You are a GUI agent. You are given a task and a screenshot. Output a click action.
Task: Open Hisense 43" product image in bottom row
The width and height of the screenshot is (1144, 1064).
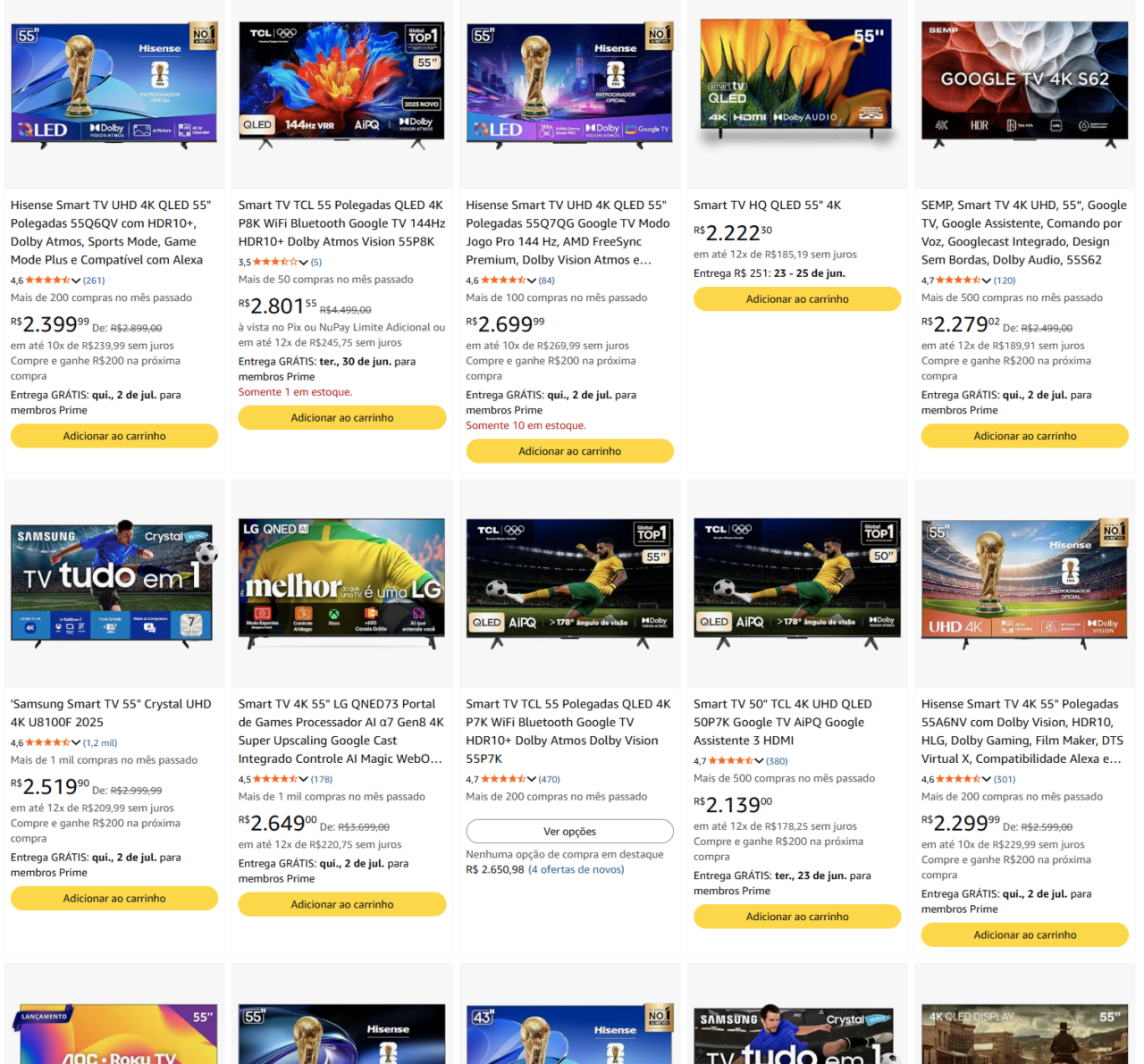[570, 1035]
